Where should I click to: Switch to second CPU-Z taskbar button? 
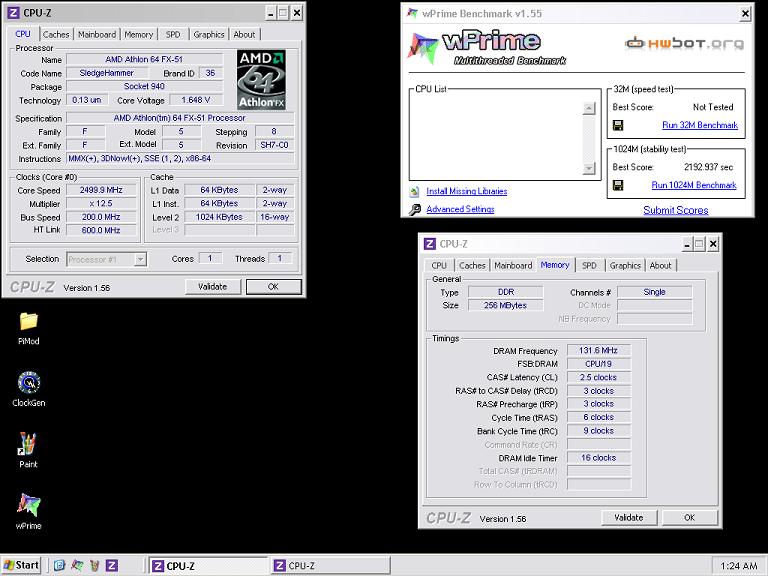[331, 566]
